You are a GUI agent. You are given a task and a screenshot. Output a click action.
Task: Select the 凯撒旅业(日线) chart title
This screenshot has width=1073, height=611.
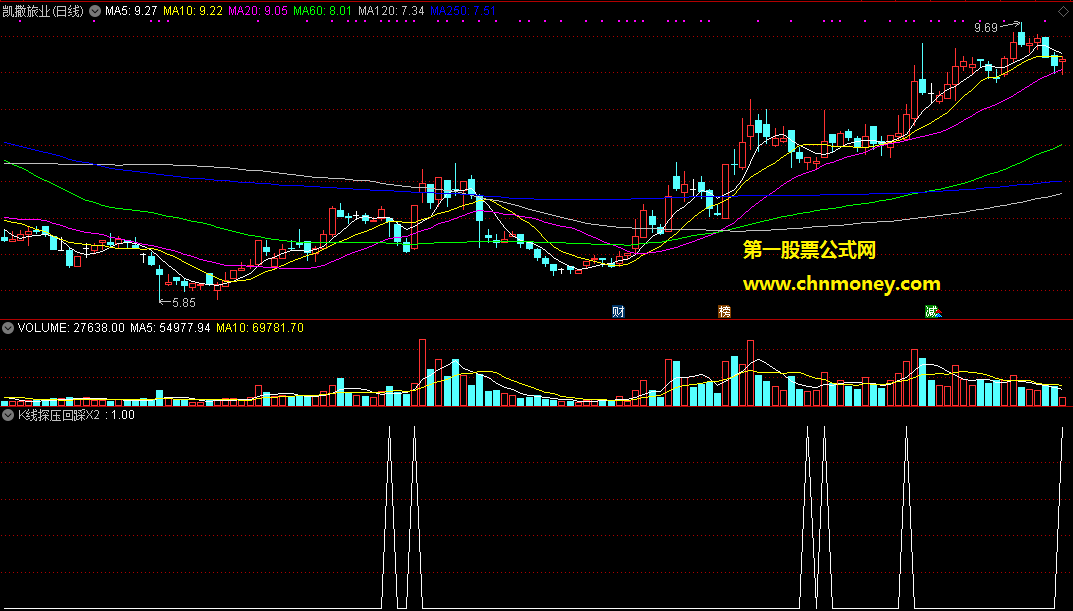point(42,11)
